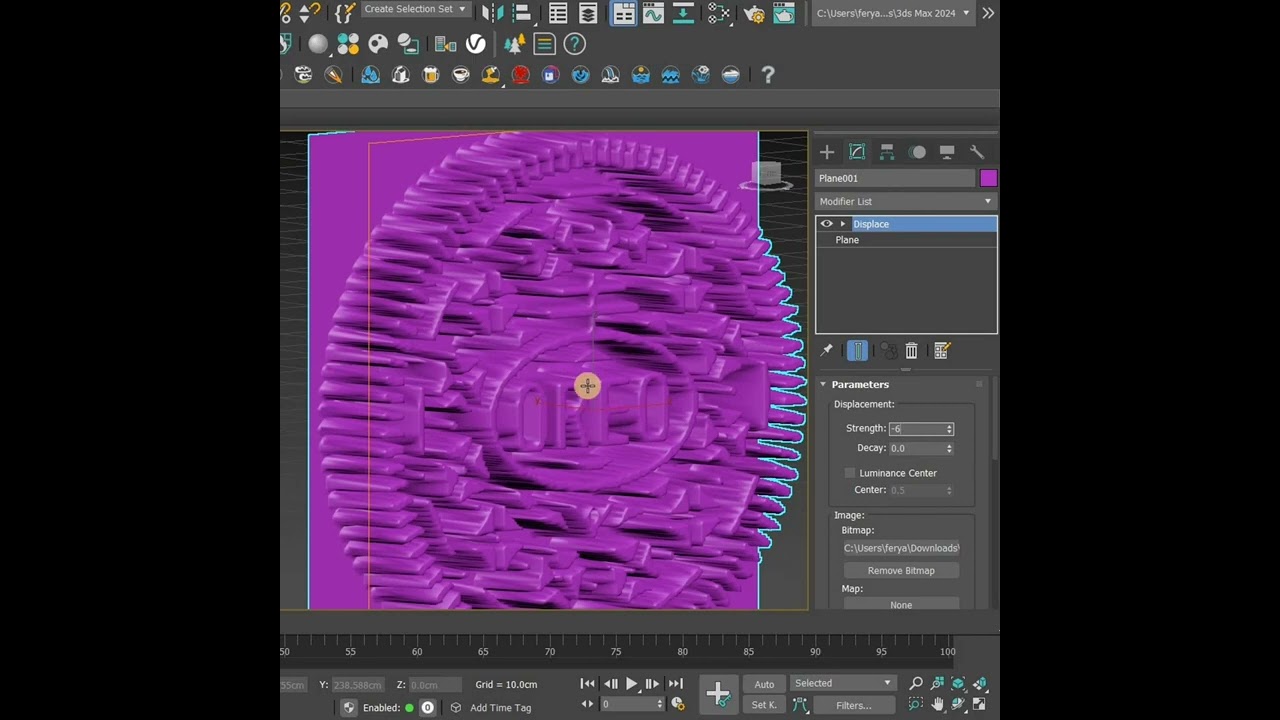This screenshot has height=720, width=1280.
Task: Open the Rendered Frame Window icon
Action: click(784, 14)
